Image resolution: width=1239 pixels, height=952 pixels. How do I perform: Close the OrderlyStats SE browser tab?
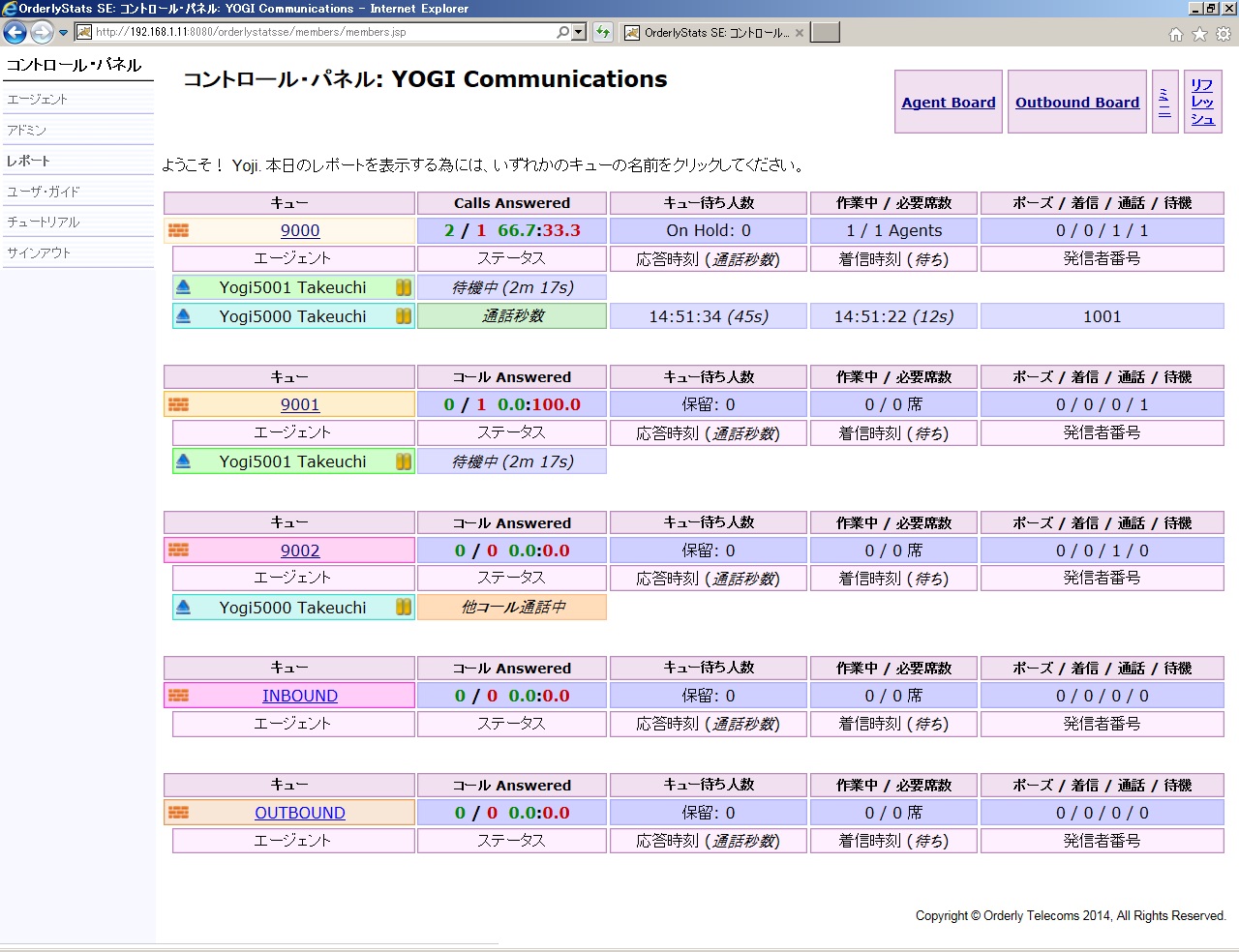(x=800, y=33)
